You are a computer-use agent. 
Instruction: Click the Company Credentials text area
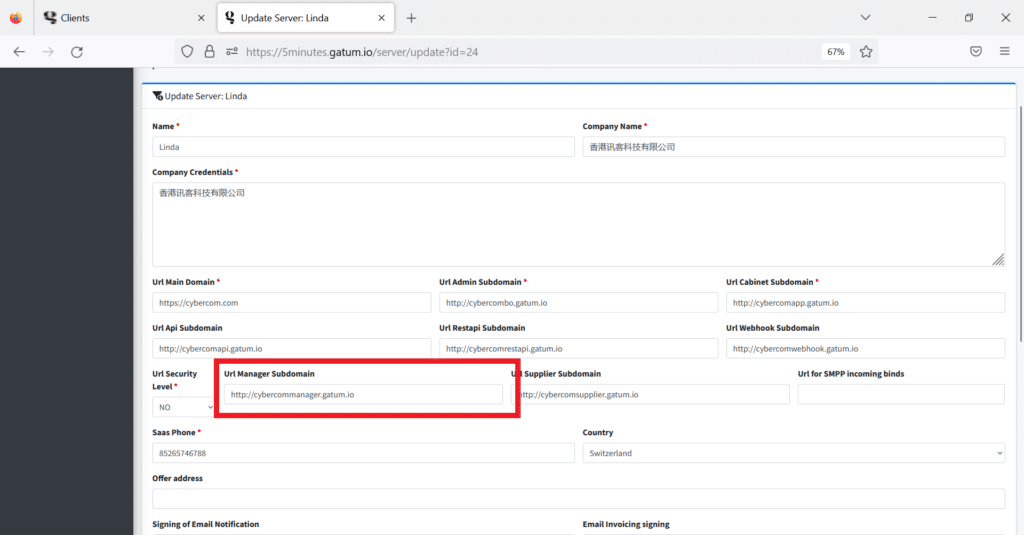[579, 224]
